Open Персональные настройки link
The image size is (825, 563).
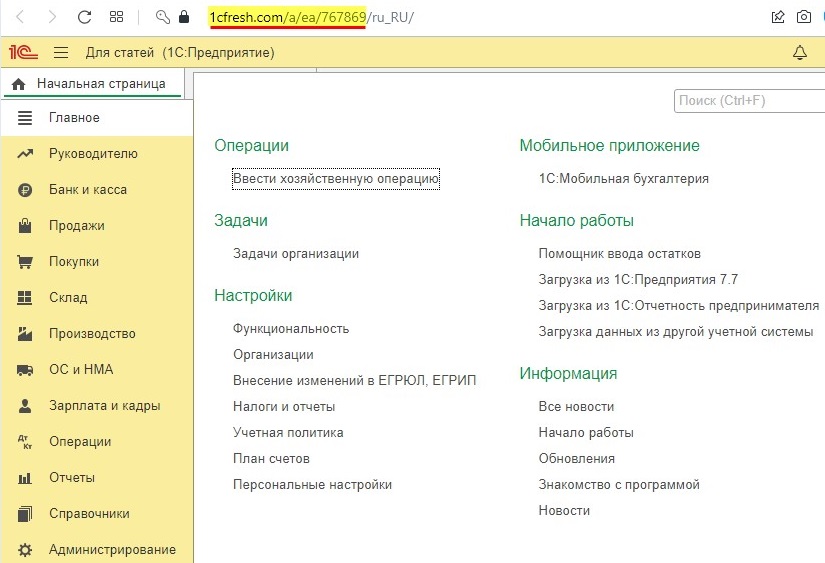(313, 485)
